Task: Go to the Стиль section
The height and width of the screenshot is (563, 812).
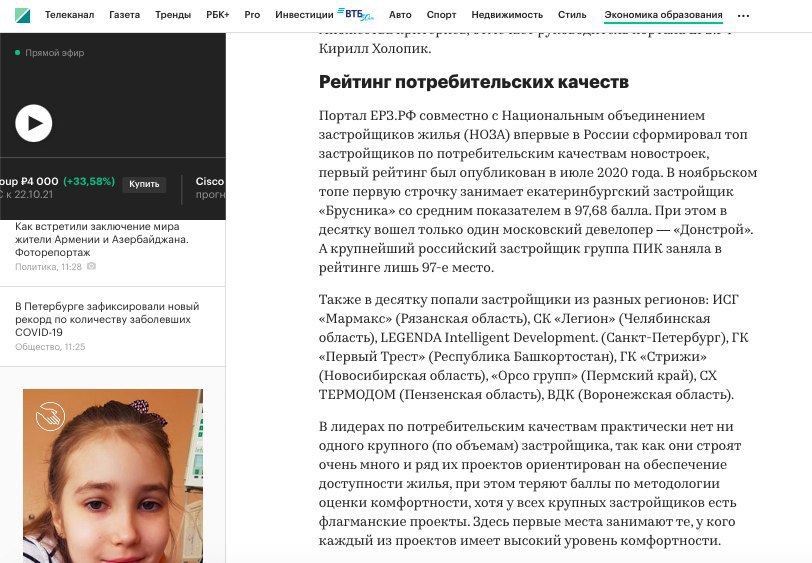Action: (x=572, y=15)
